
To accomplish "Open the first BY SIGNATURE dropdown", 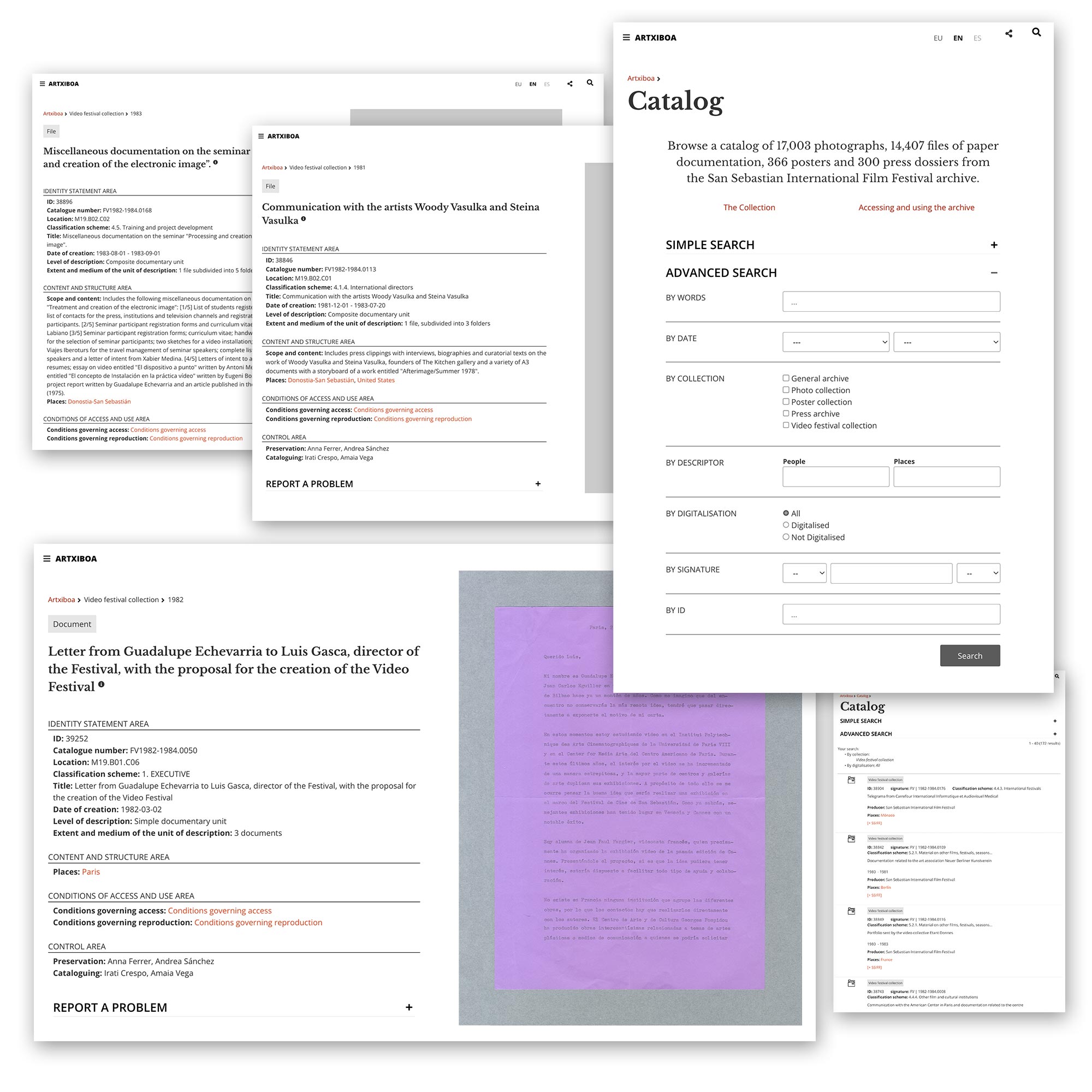I will tap(804, 573).
